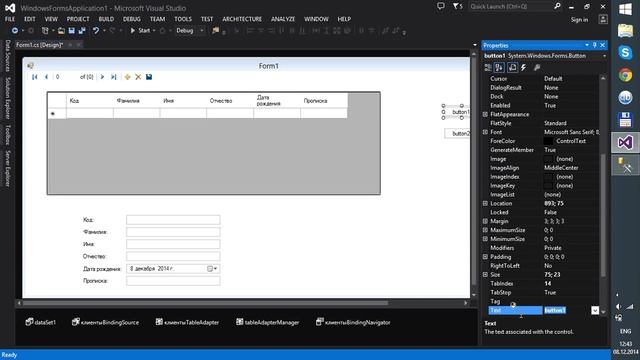The height and width of the screenshot is (360, 640).
Task: Click the Alphabetical sort icon in Properties
Action: pyautogui.click(x=499, y=68)
